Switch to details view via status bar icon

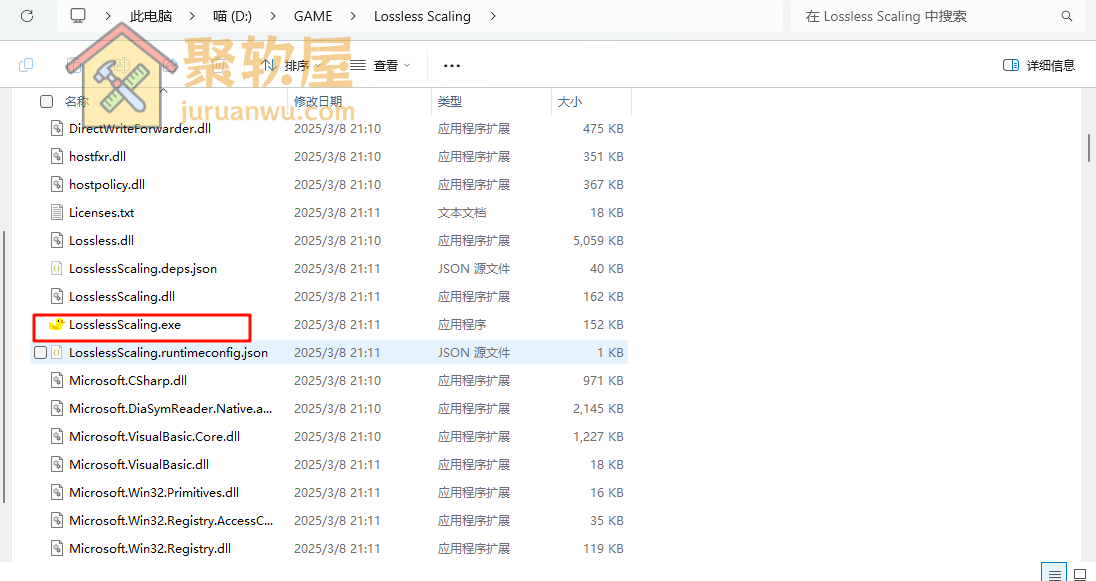1053,573
